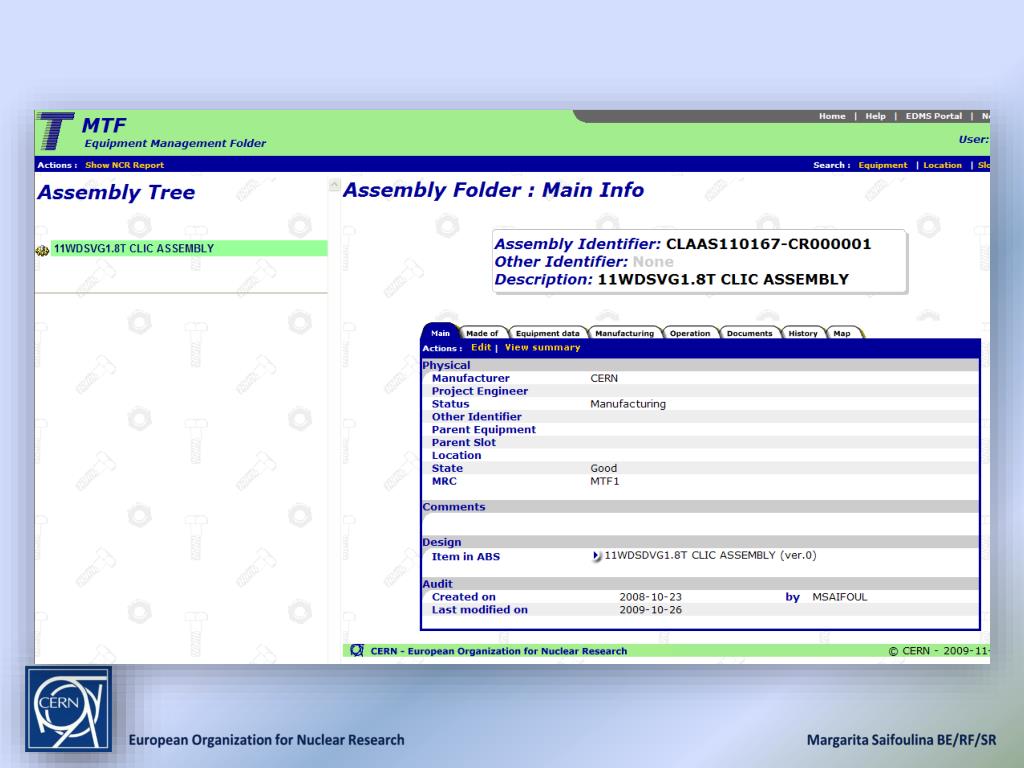Click the Parent Equipment label

pyautogui.click(x=483, y=430)
